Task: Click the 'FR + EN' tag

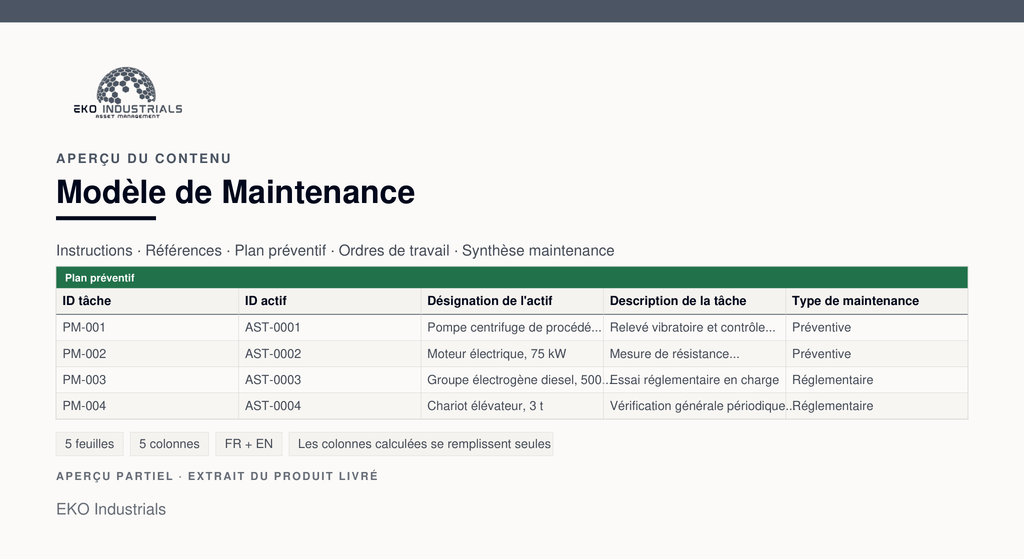Action: (249, 444)
